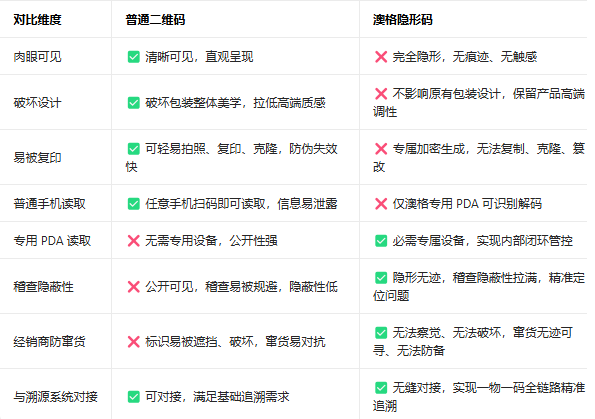Click green check beside 破坏包装整体美学
The image size is (595, 419).
(134, 103)
